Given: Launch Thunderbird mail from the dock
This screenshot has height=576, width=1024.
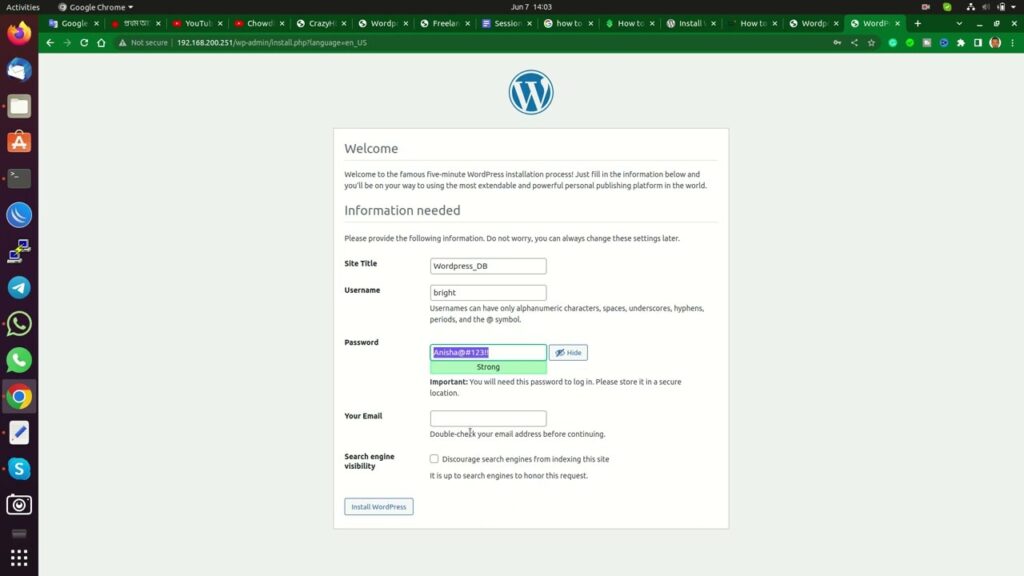Looking at the screenshot, I should [x=19, y=70].
